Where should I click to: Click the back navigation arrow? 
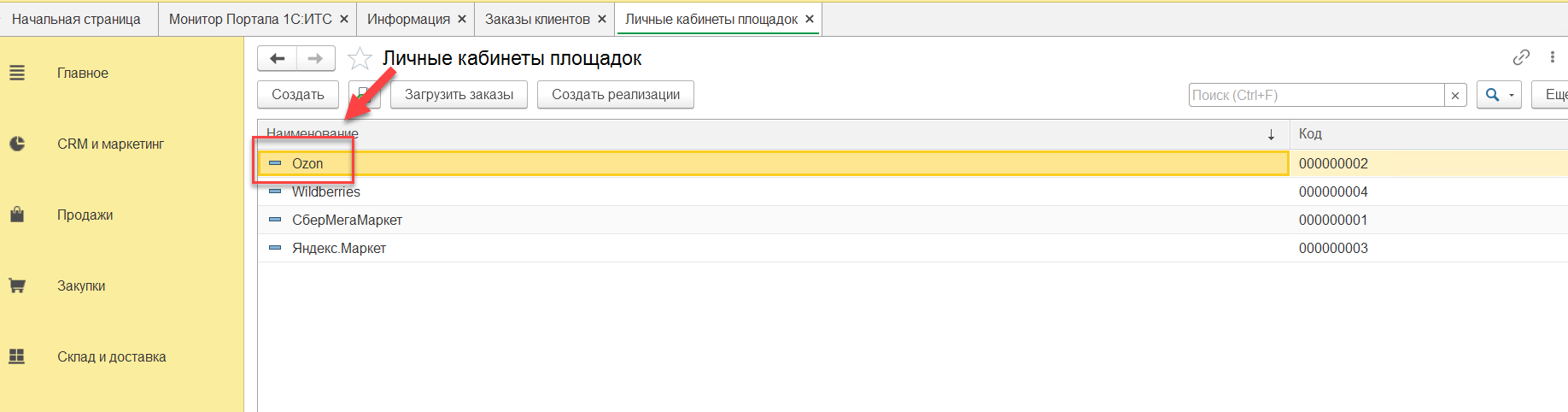[277, 58]
